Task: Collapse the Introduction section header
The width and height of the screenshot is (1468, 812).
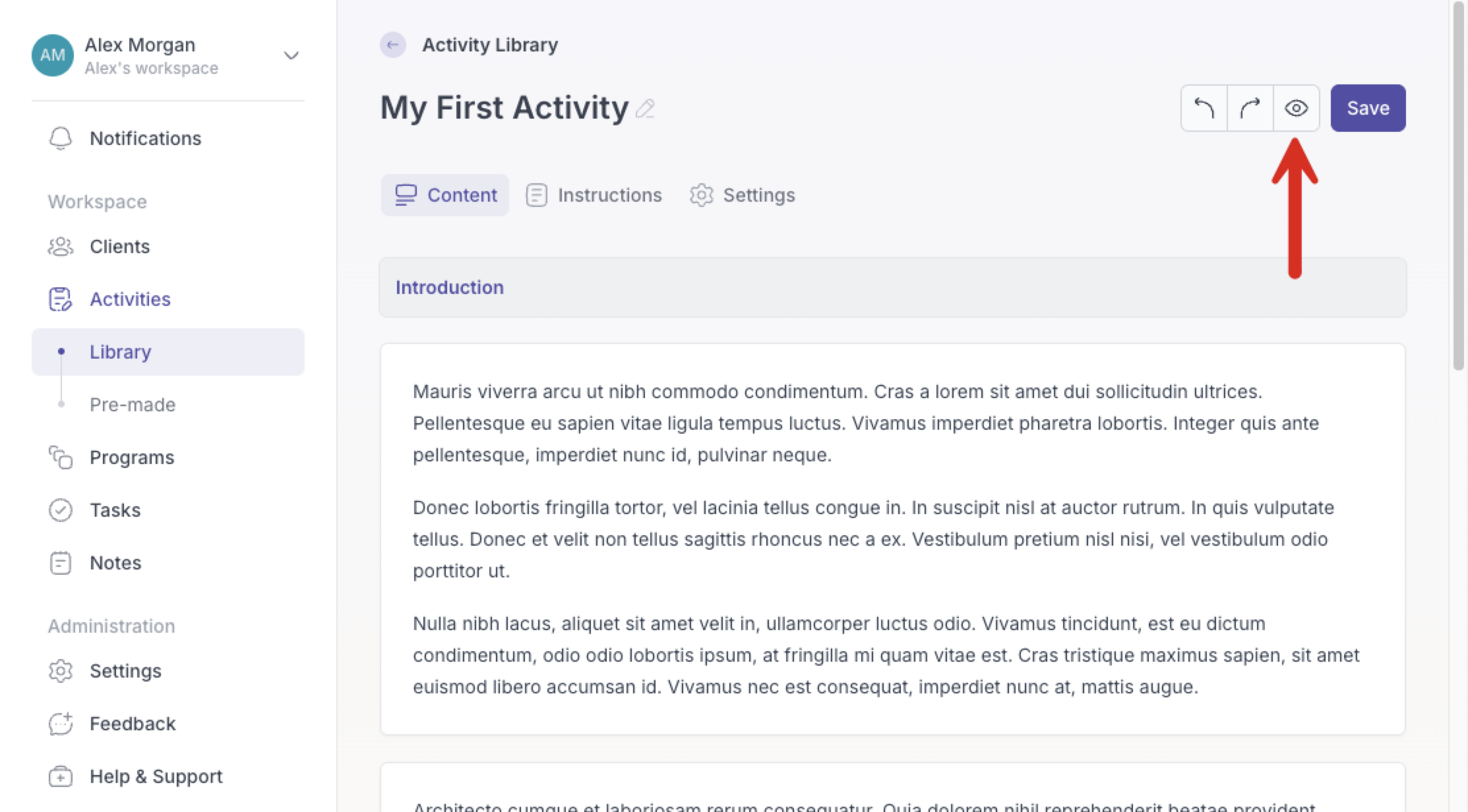Action: click(892, 287)
